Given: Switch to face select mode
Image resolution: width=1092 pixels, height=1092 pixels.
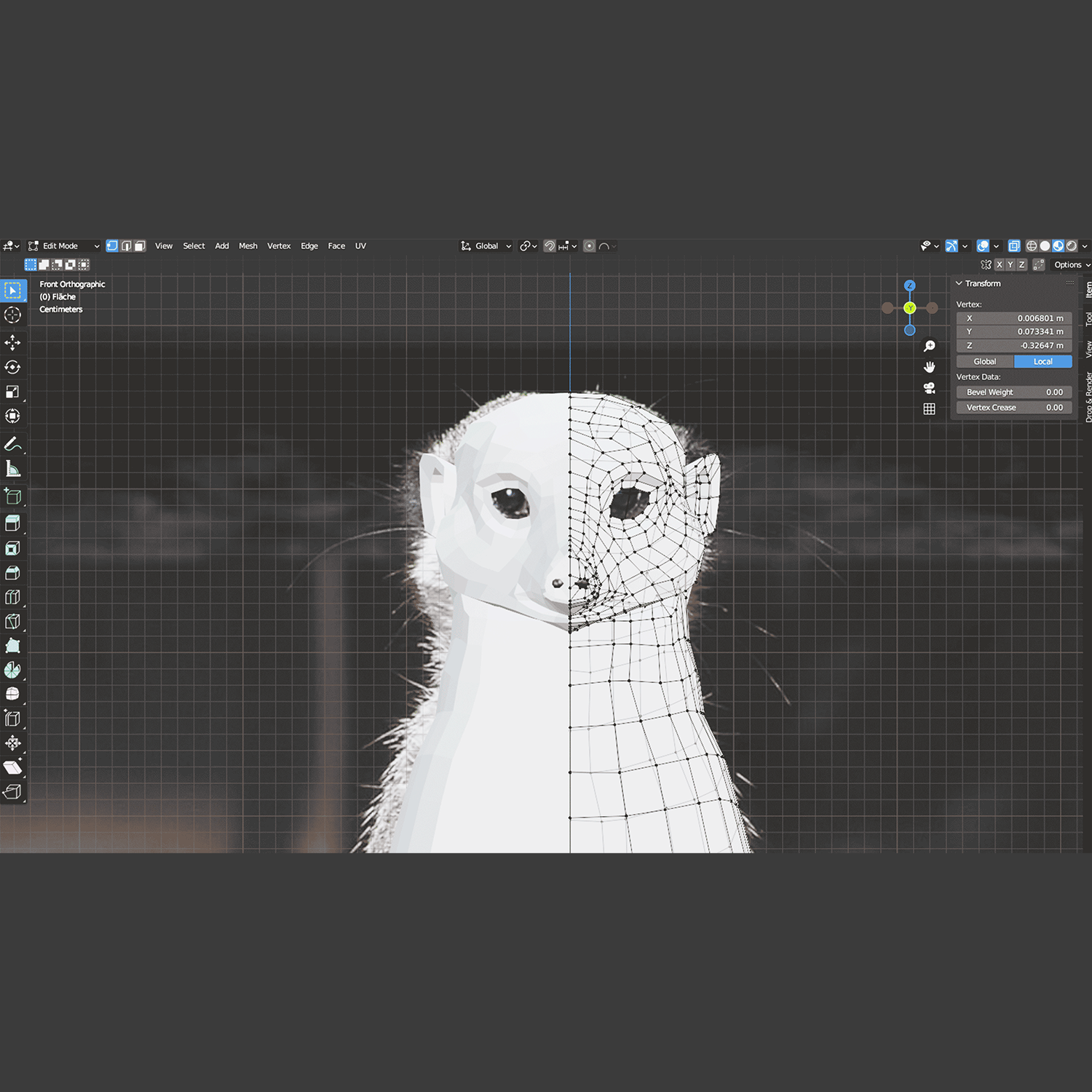Looking at the screenshot, I should pos(140,246).
